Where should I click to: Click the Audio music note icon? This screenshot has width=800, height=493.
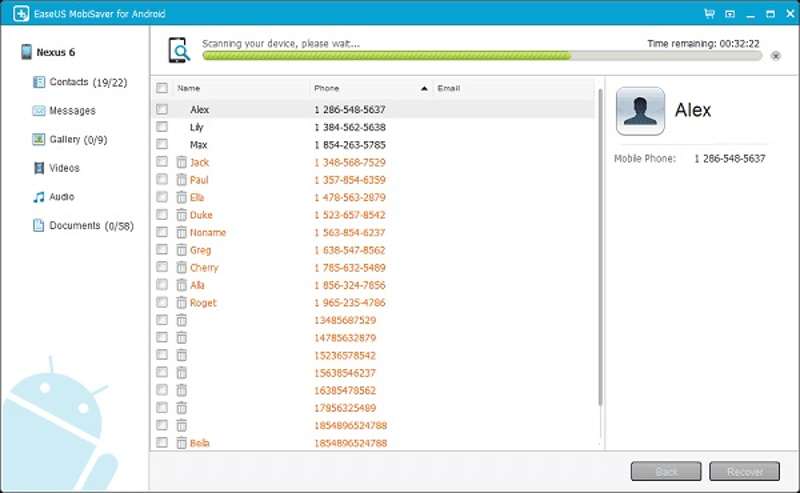click(39, 197)
